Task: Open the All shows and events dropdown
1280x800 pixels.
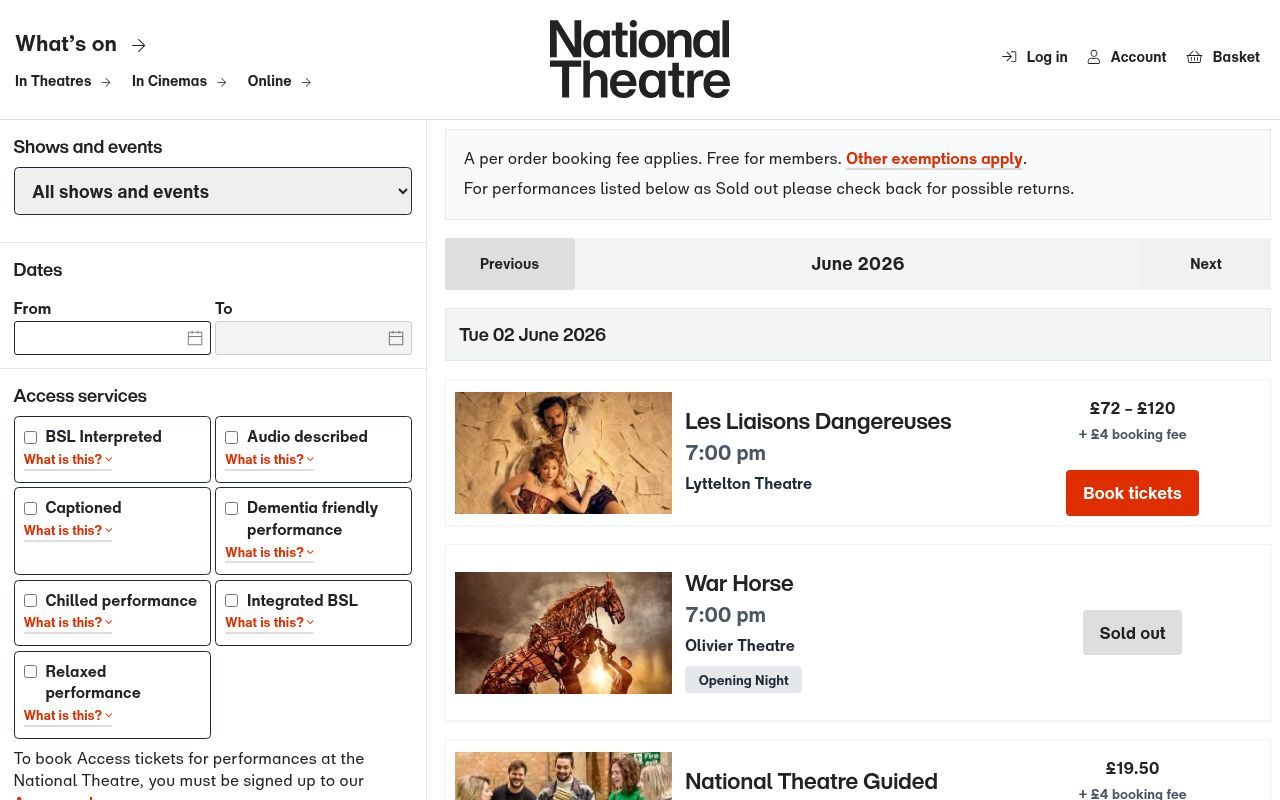Action: click(x=212, y=191)
